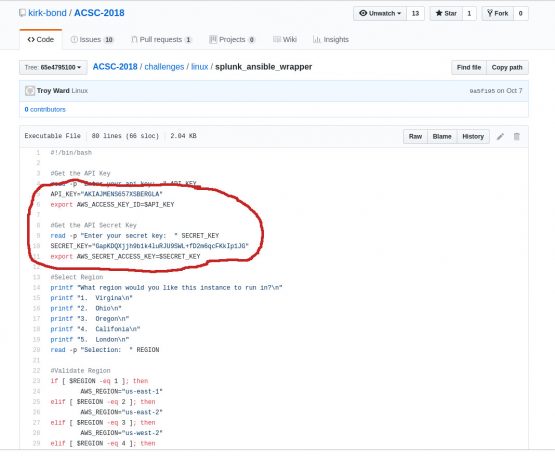
Task: Click the stargazers count 1
Action: click(469, 13)
